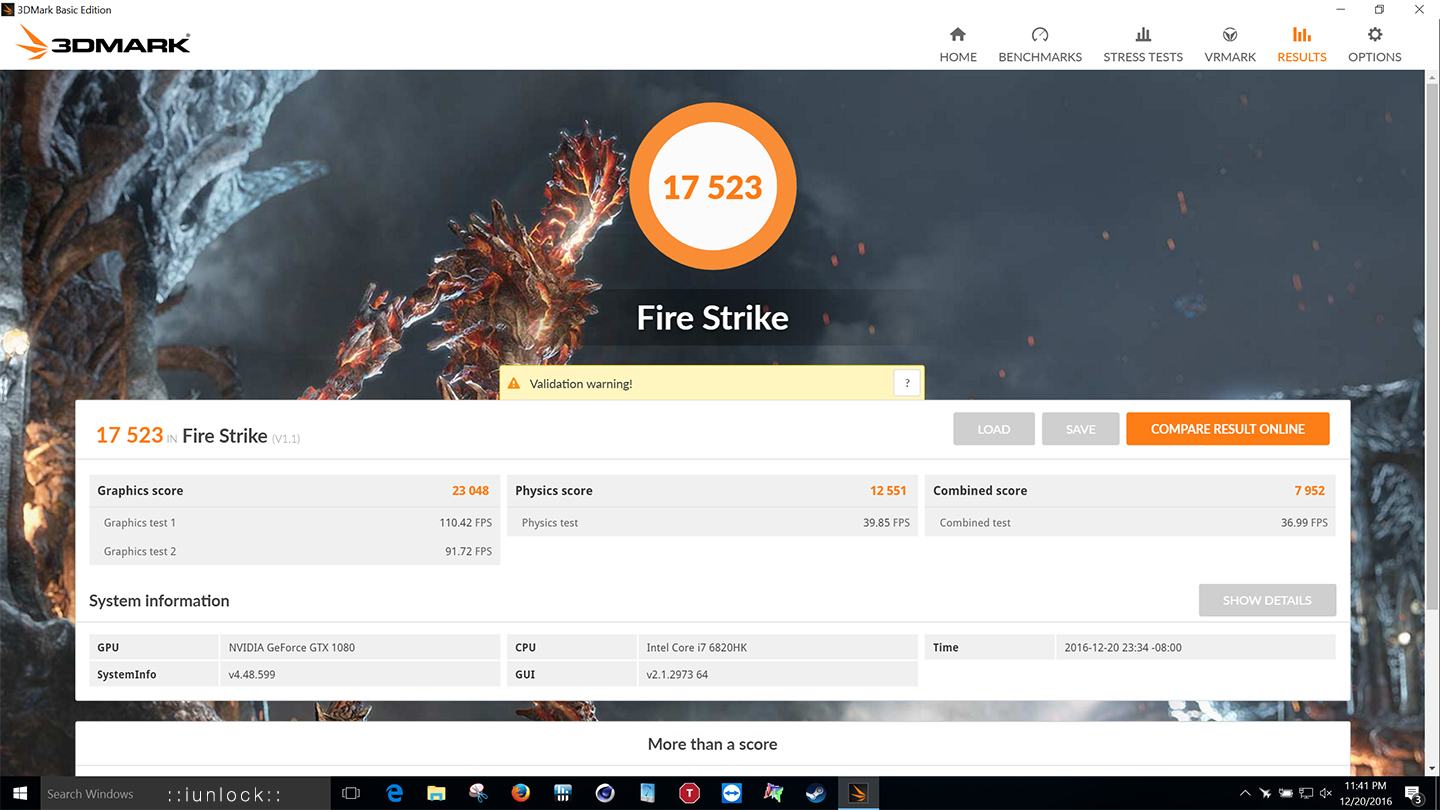Open the OPTIONS gear section
Viewport: 1440px width, 810px height.
tap(1375, 45)
